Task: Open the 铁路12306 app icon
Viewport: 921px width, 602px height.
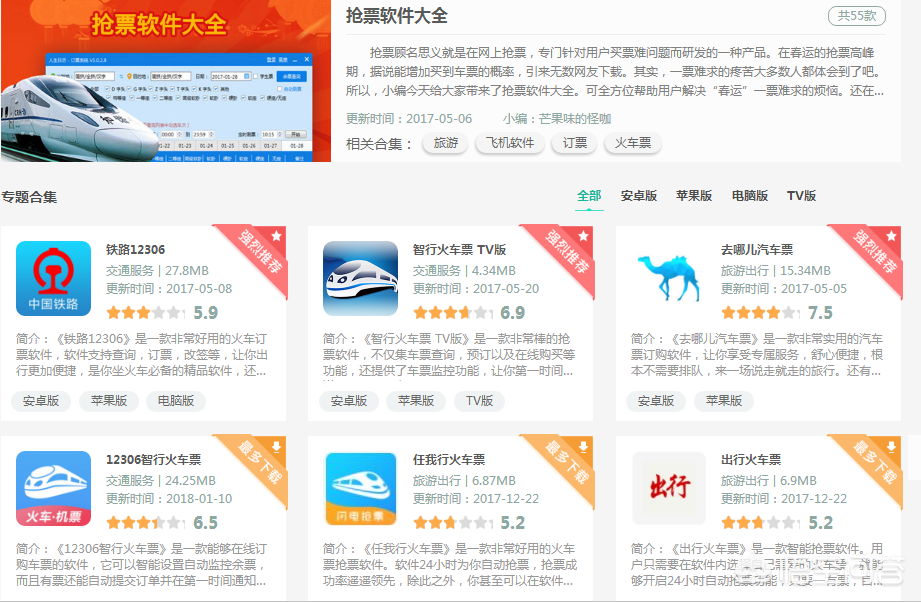Action: (x=53, y=278)
